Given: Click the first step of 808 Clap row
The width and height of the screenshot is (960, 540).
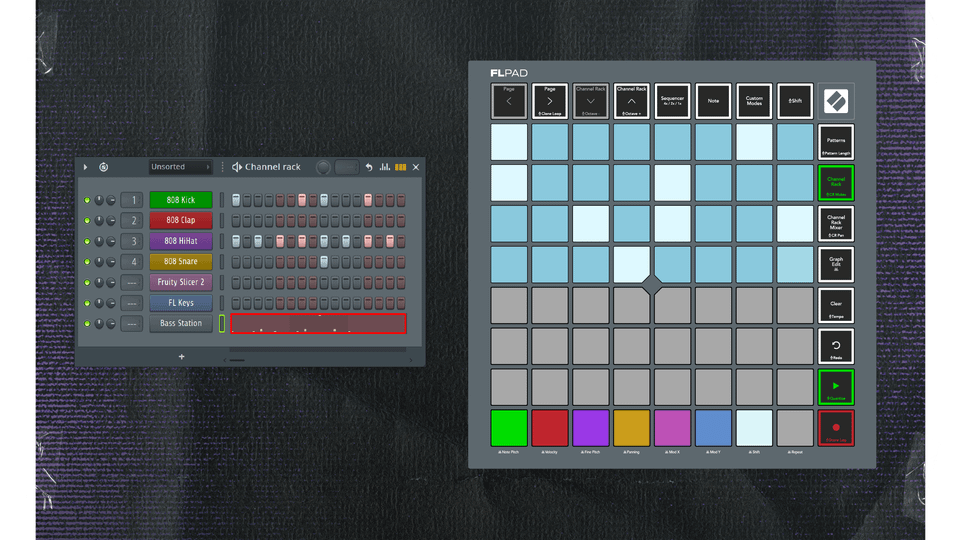Looking at the screenshot, I should pos(236,220).
